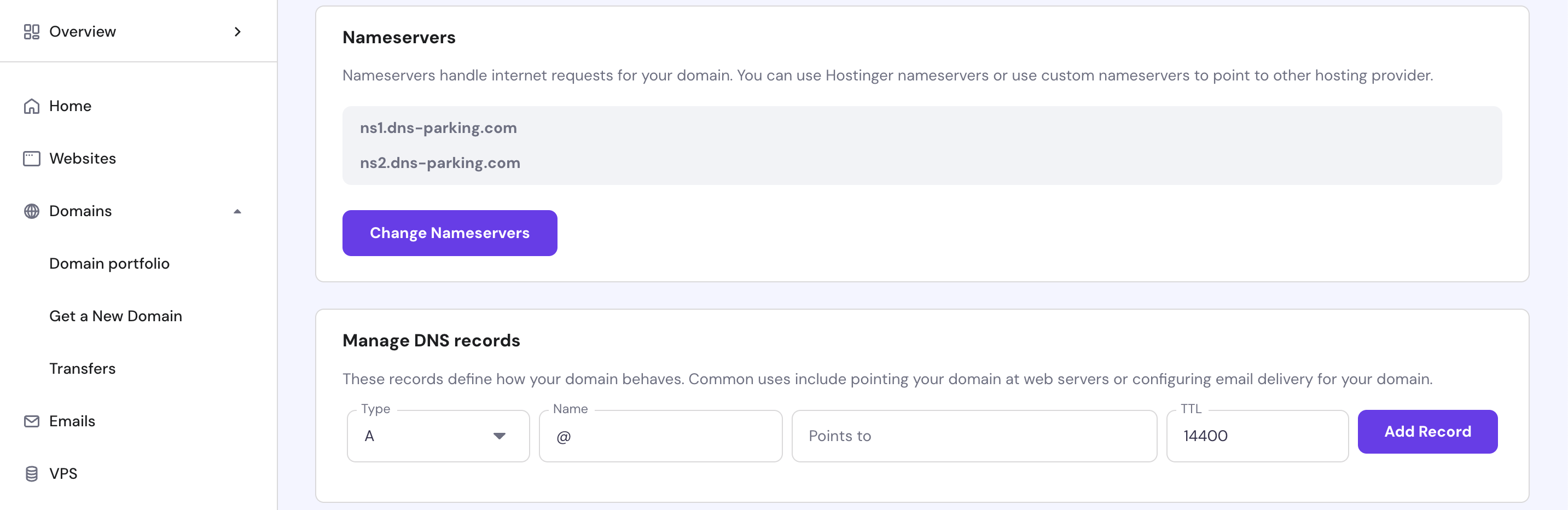Click the Overview grid icon
The height and width of the screenshot is (510, 1568).
[32, 32]
